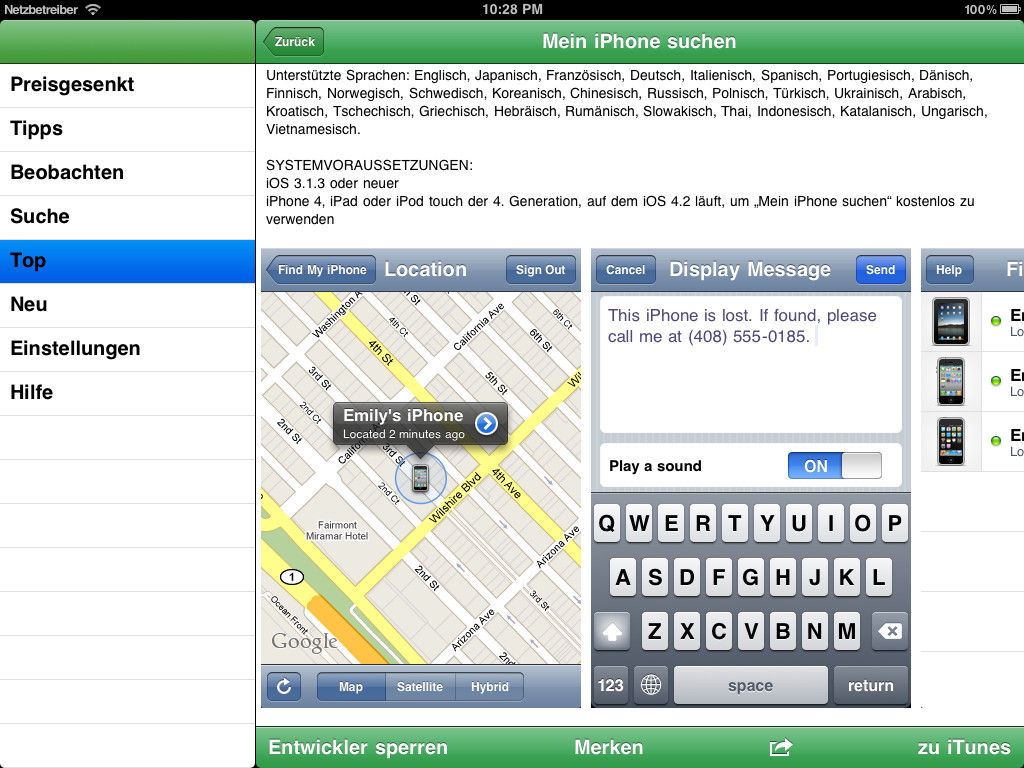1024x768 pixels.
Task: Open Preisgesenkt in the sidebar
Action: tap(127, 85)
